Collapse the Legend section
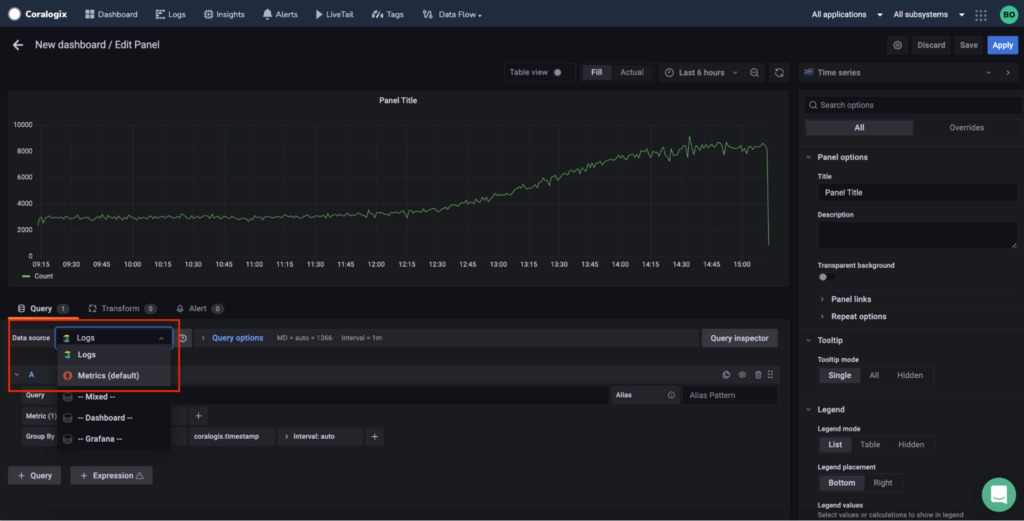 (808, 409)
